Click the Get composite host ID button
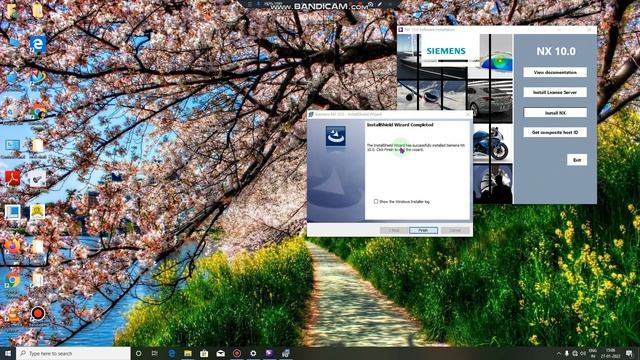Image resolution: width=640 pixels, height=360 pixels. pos(555,132)
